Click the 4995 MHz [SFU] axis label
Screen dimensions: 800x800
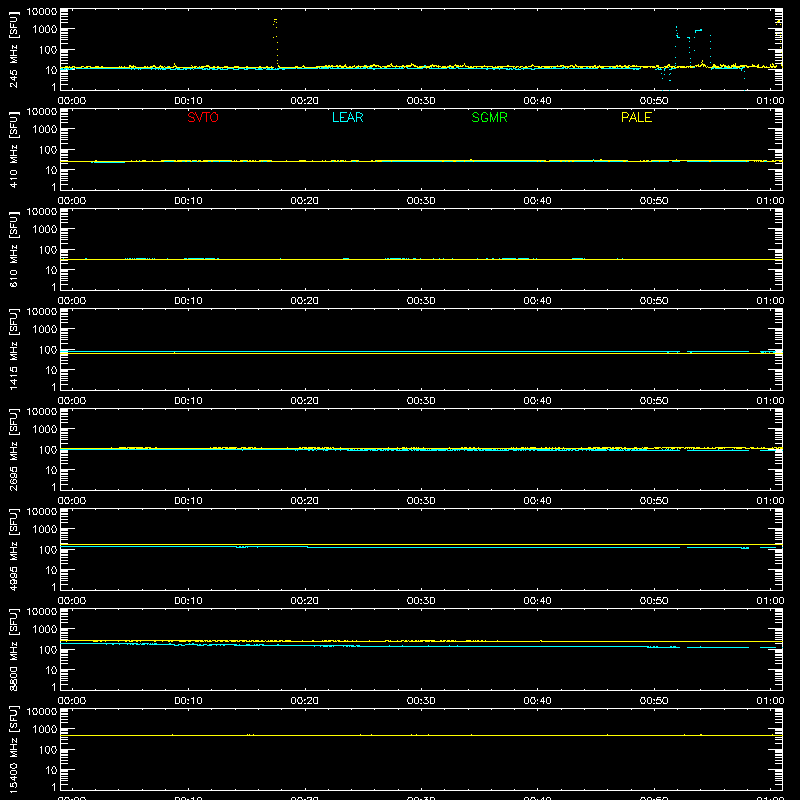coord(13,549)
